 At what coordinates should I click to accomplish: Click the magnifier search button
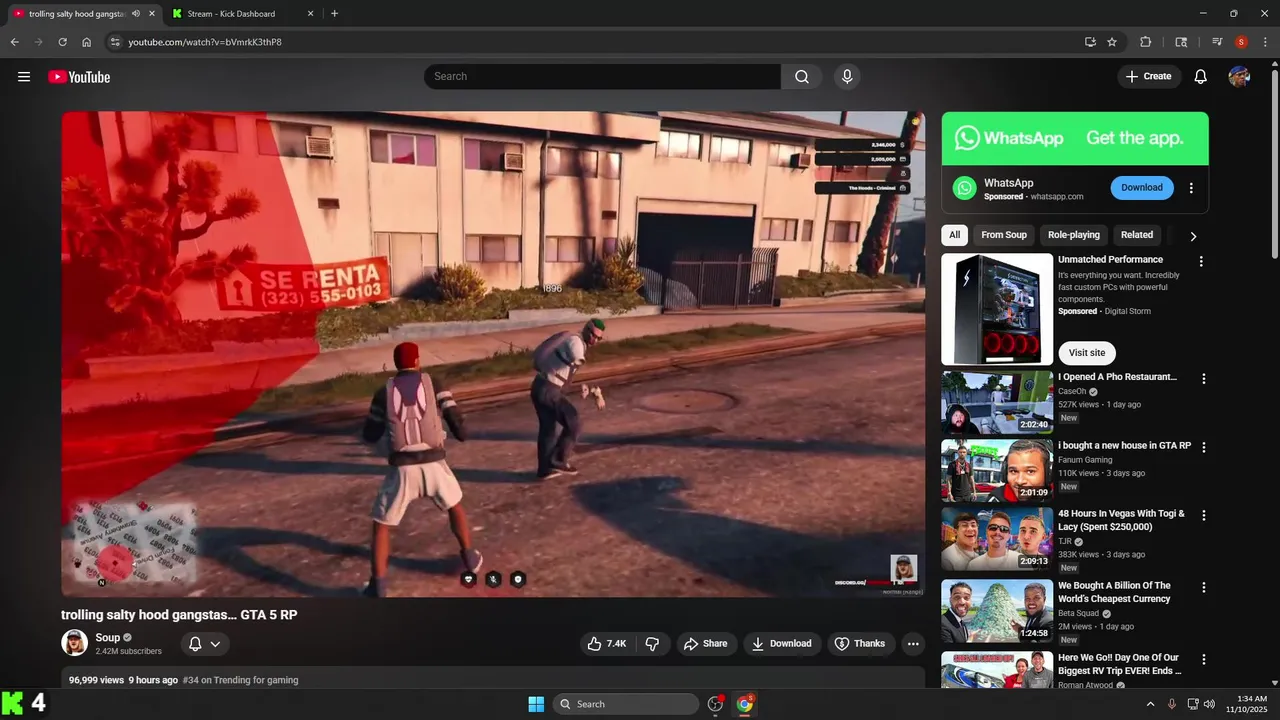click(802, 77)
